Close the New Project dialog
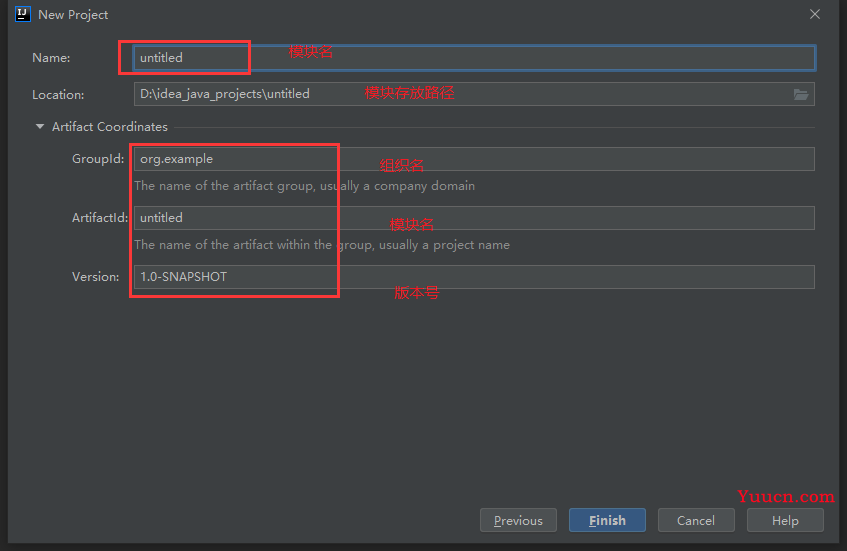Viewport: 847px width, 551px height. (x=815, y=14)
